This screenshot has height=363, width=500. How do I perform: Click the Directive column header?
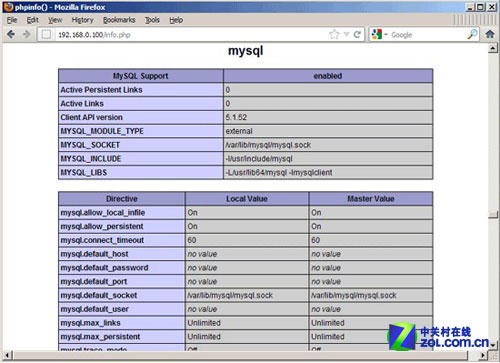(122, 199)
